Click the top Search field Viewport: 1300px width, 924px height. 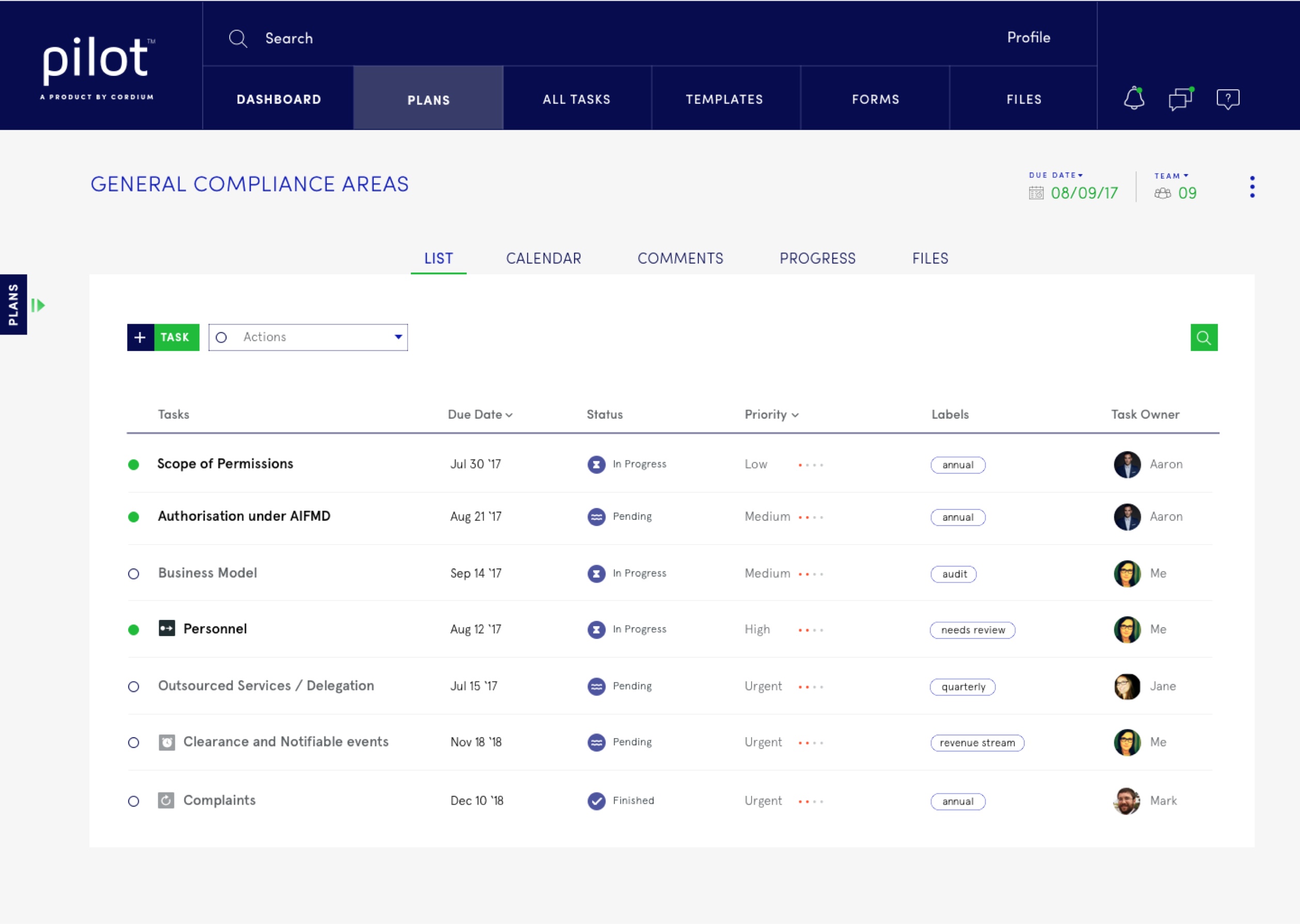tap(289, 38)
